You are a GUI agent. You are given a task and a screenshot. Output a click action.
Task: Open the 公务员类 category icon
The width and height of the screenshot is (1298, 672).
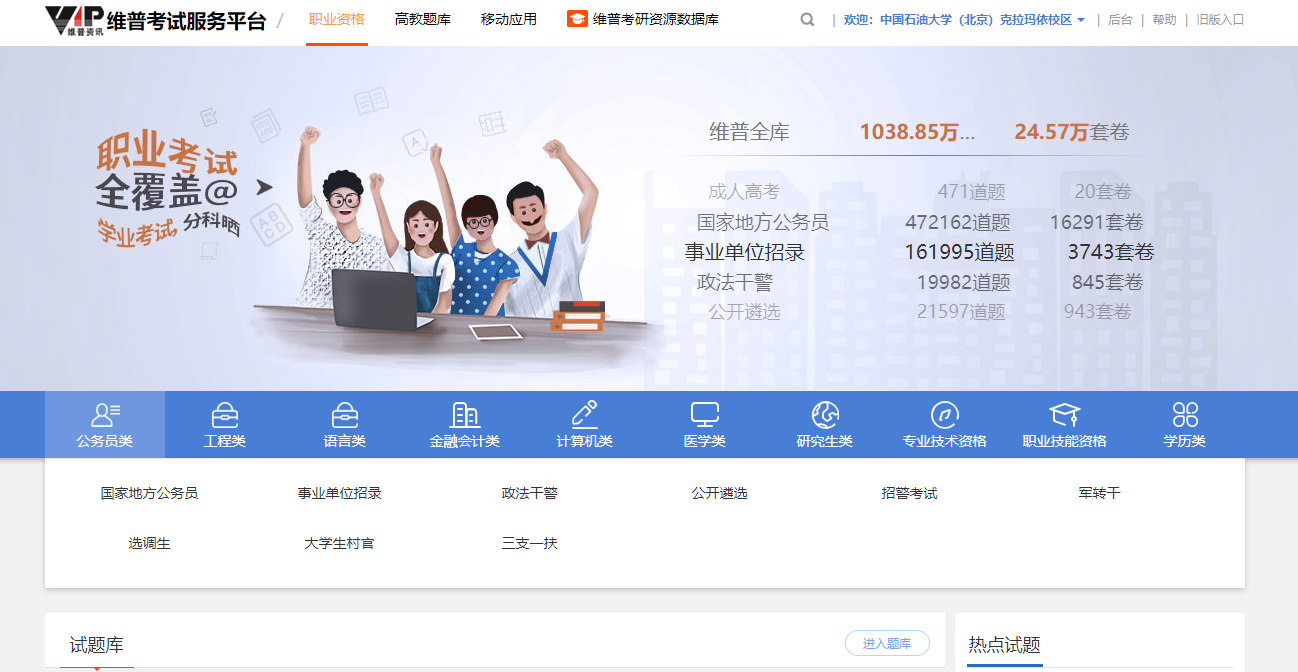[105, 415]
